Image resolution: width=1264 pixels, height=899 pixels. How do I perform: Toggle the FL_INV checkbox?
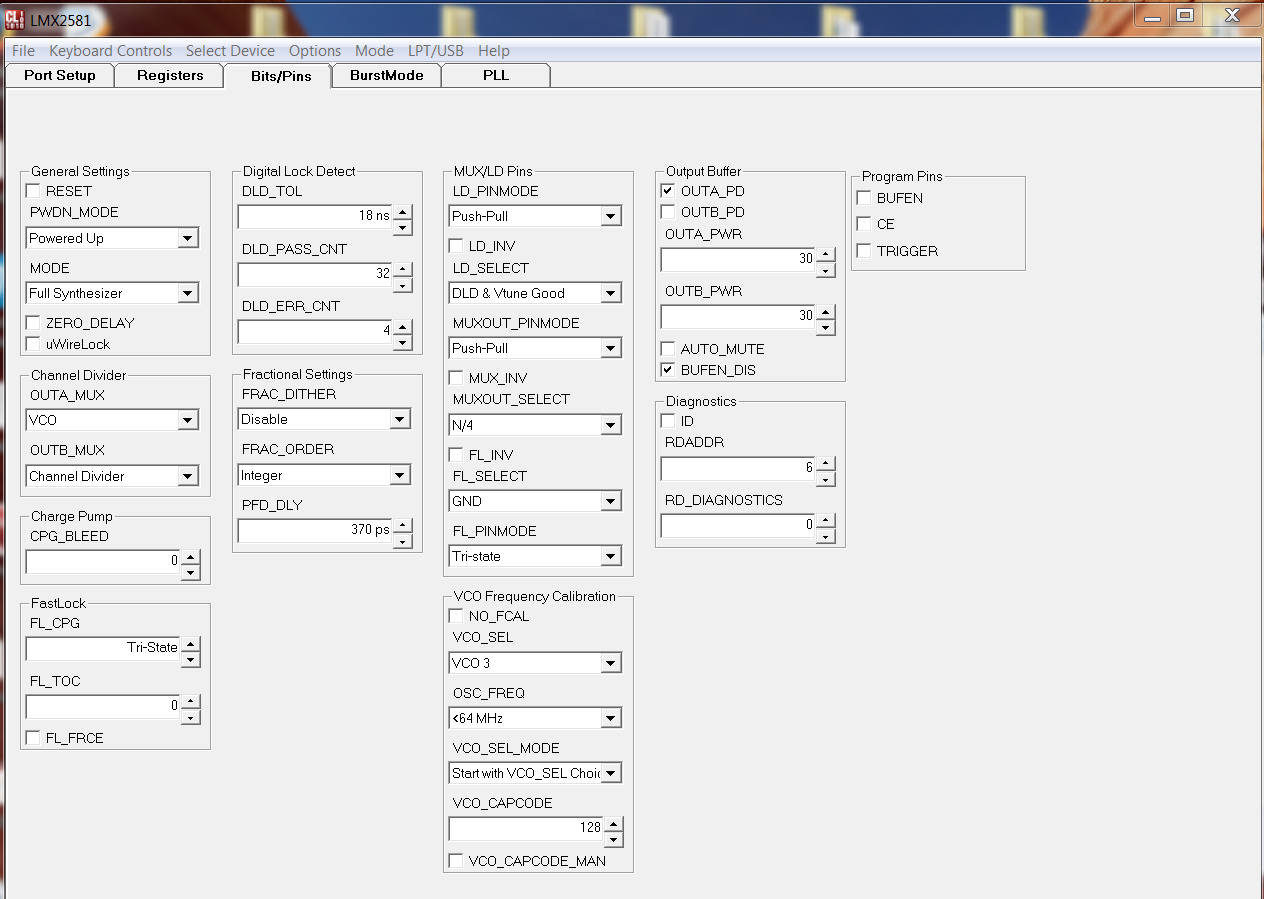[456, 455]
